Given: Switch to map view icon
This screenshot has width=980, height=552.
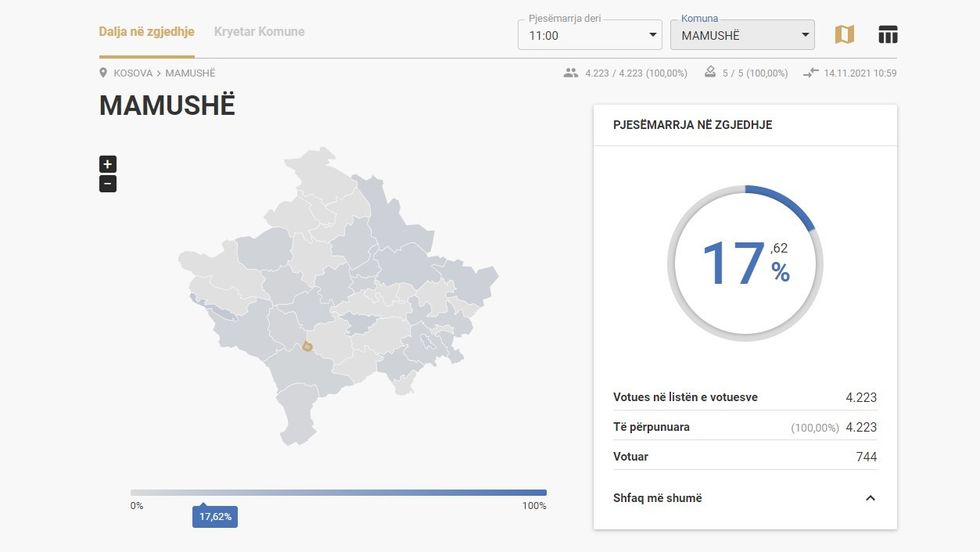Looking at the screenshot, I should click(844, 35).
